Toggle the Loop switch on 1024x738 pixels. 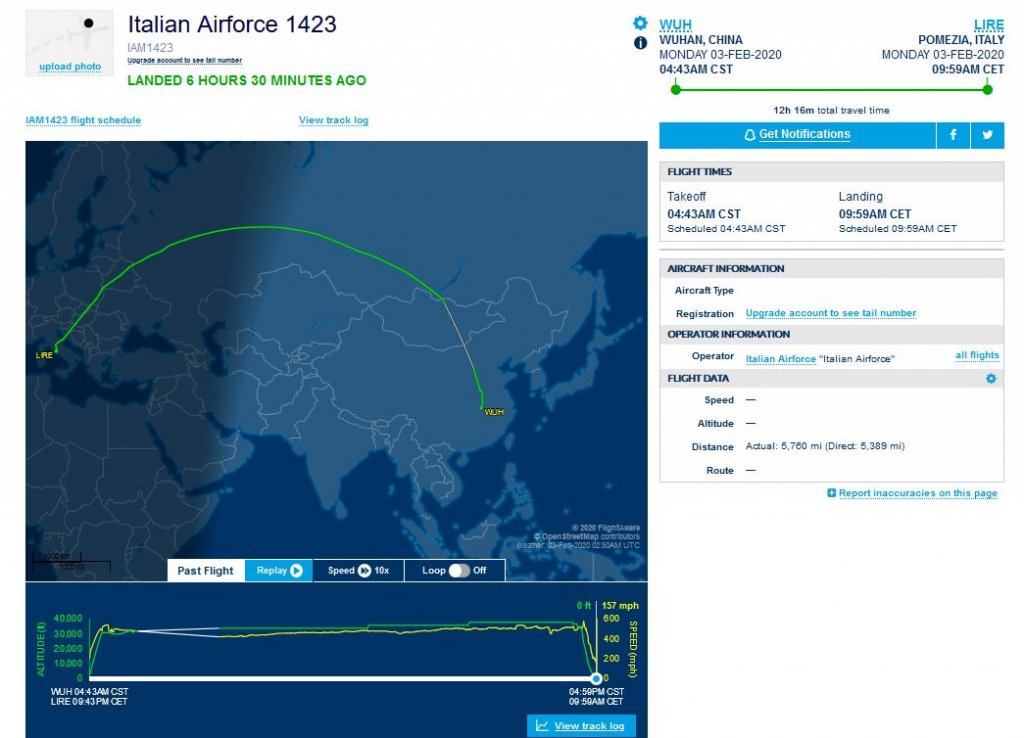tap(459, 571)
